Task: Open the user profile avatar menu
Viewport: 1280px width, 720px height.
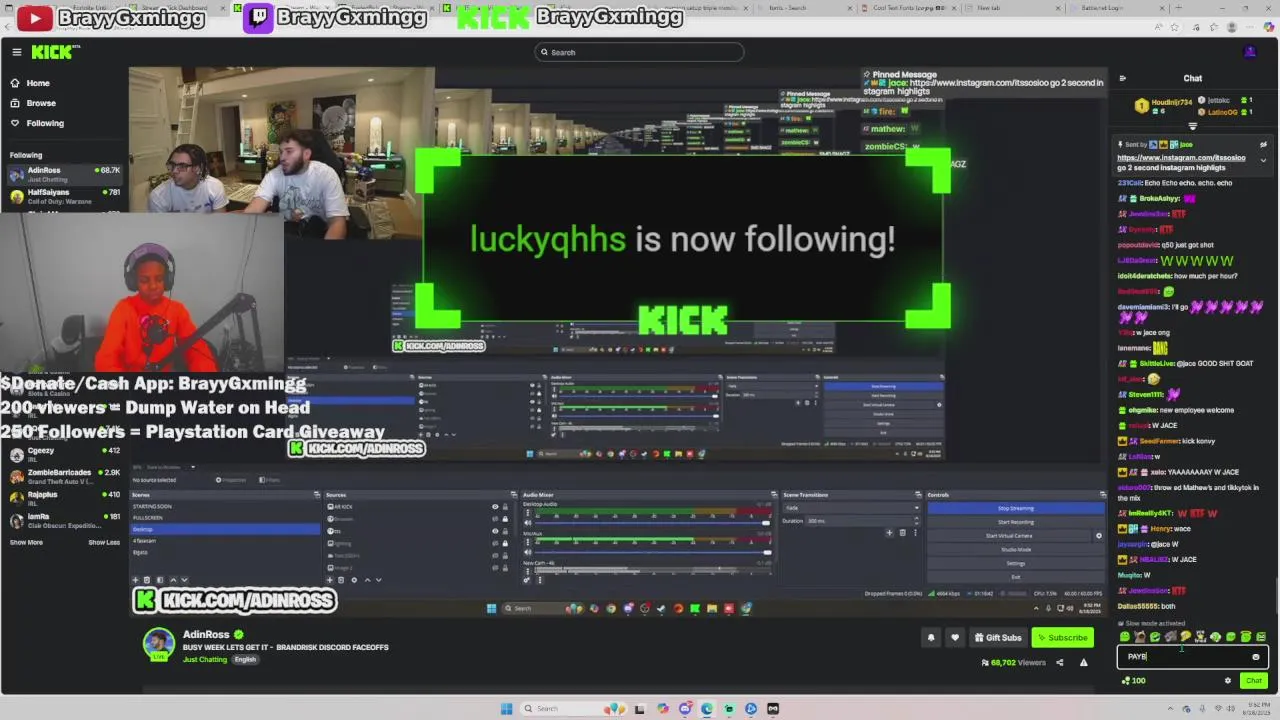Action: [1250, 52]
